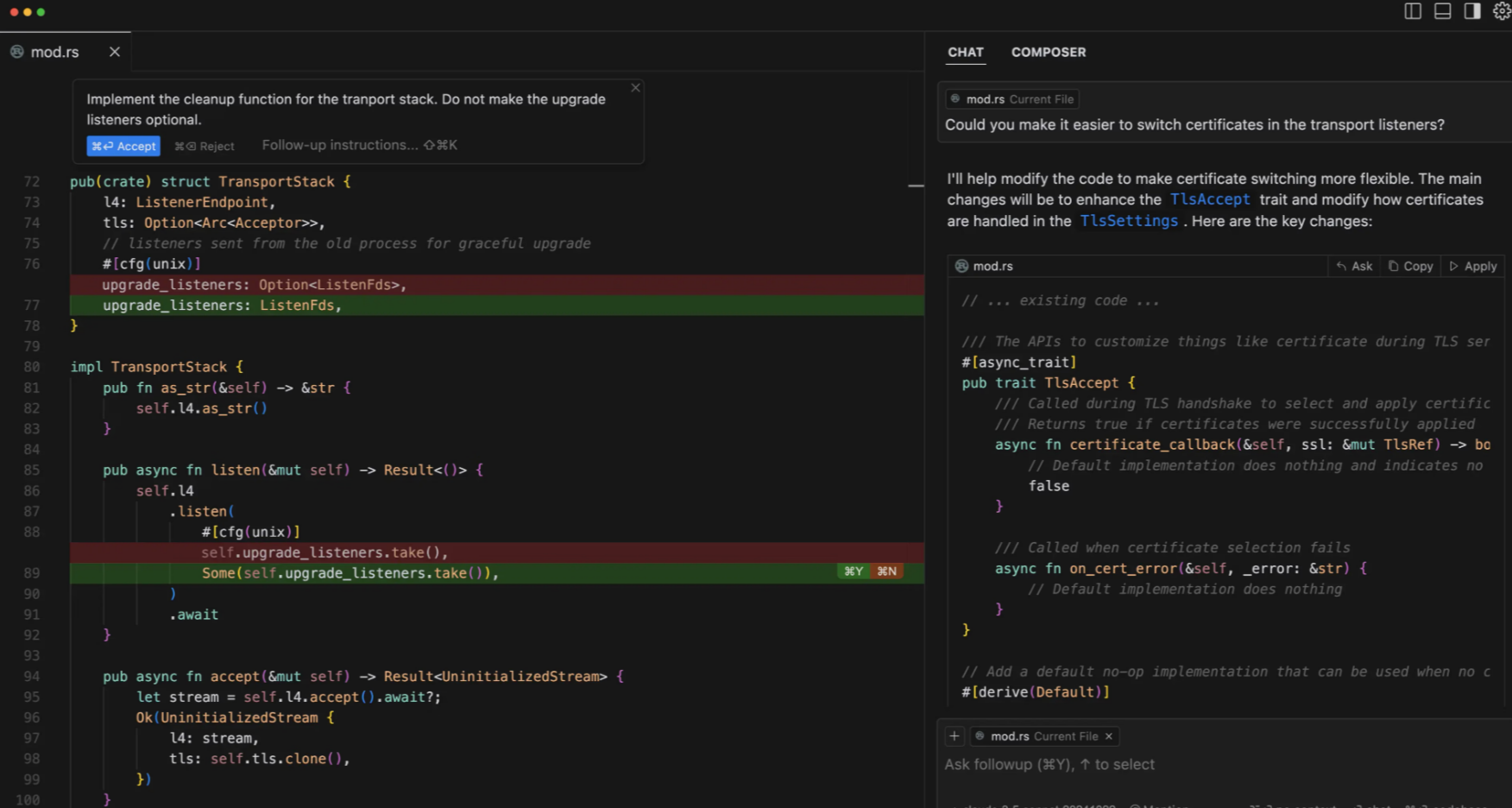Click the 'pub(crate) struct TransportStack {' line
Screen dimensions: 1512x808
click(x=211, y=181)
